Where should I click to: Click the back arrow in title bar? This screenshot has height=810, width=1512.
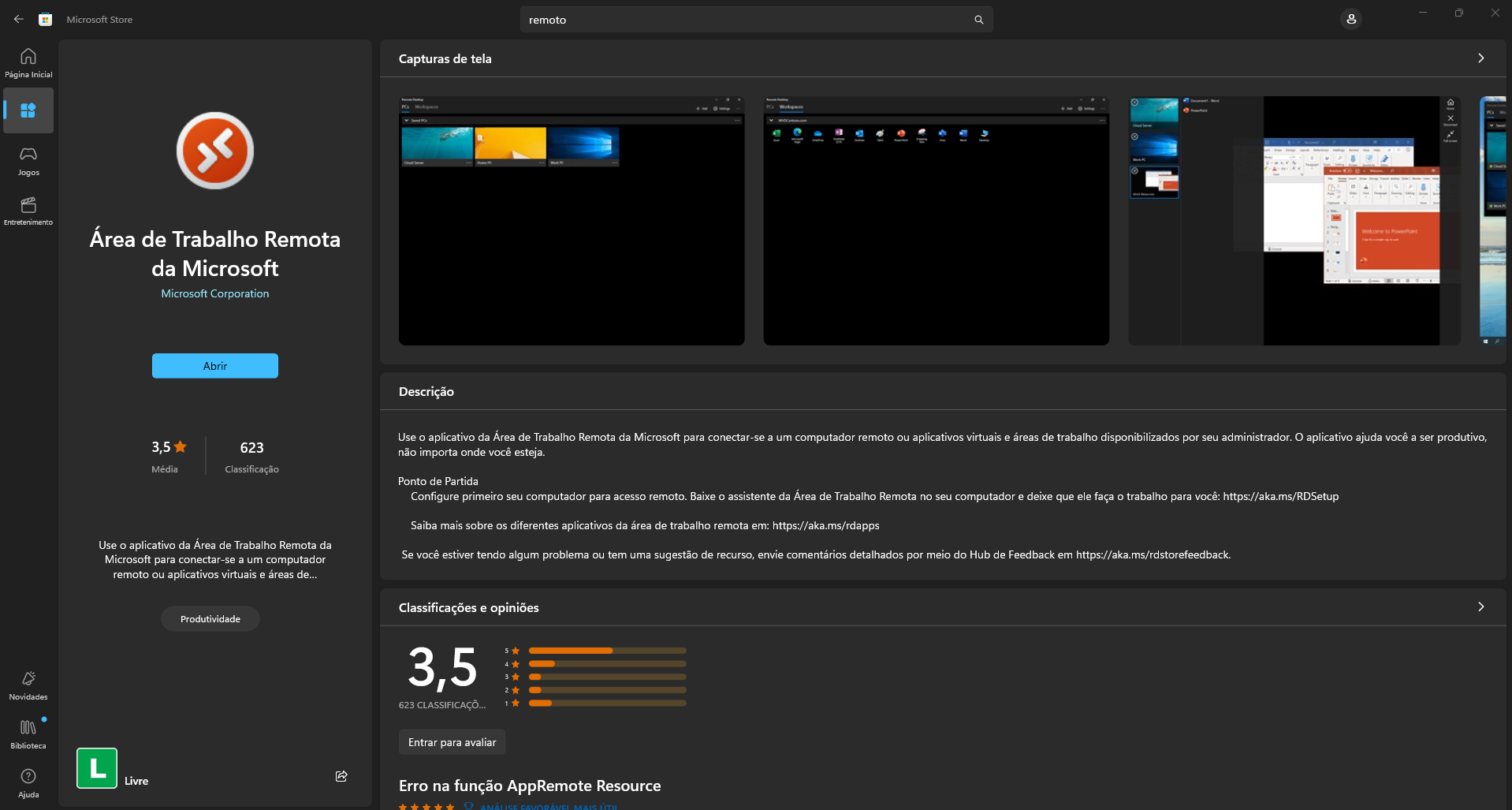coord(19,19)
